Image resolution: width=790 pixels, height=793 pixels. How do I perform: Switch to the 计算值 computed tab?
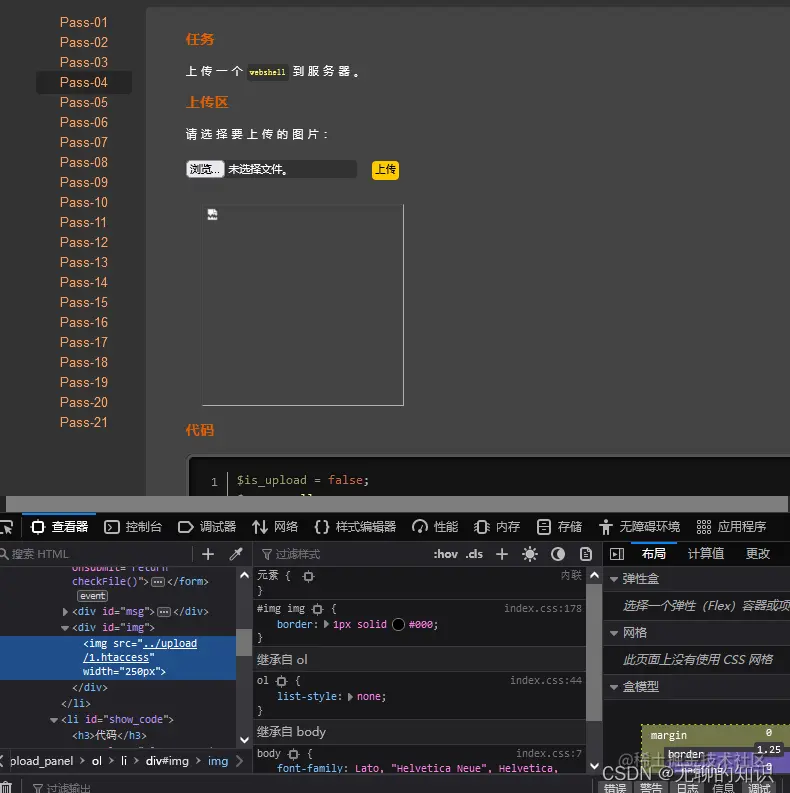706,554
